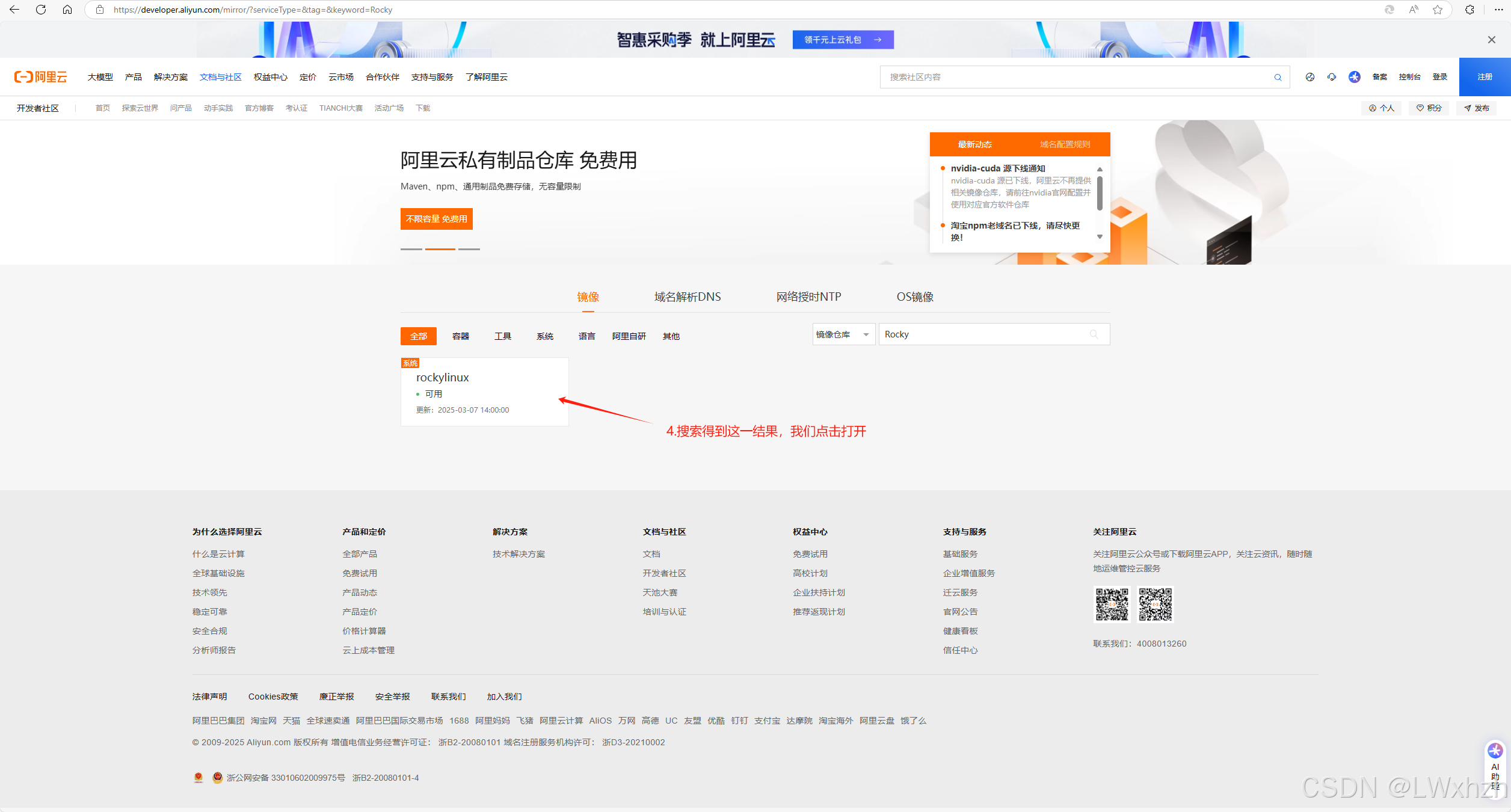
Task: Open the rockylinux mirror result
Action: pyautogui.click(x=443, y=378)
